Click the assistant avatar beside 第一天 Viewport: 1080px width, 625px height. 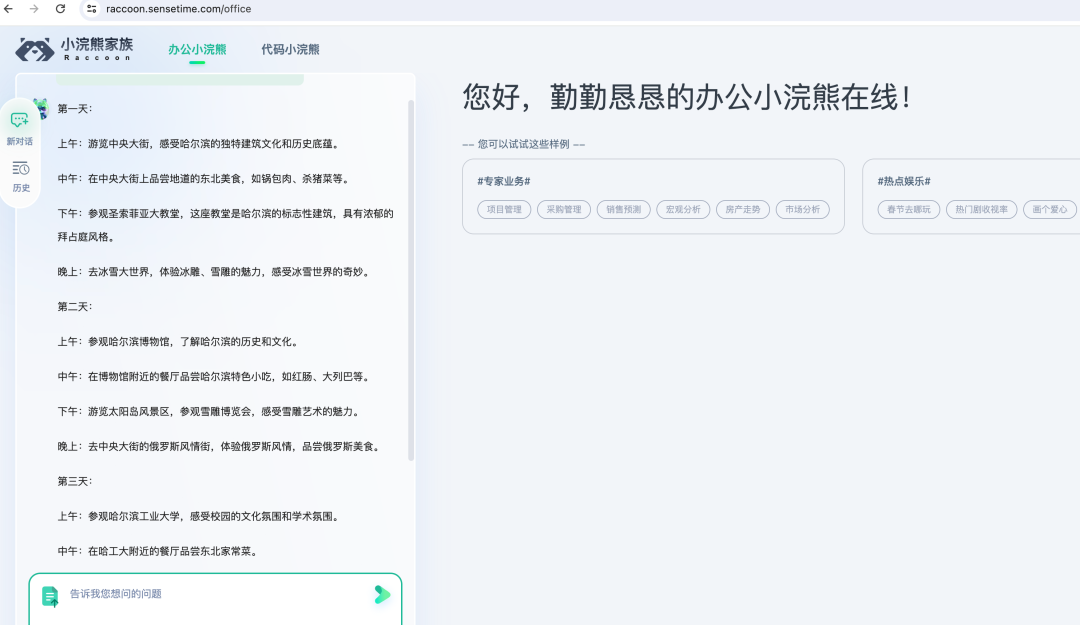click(x=41, y=108)
